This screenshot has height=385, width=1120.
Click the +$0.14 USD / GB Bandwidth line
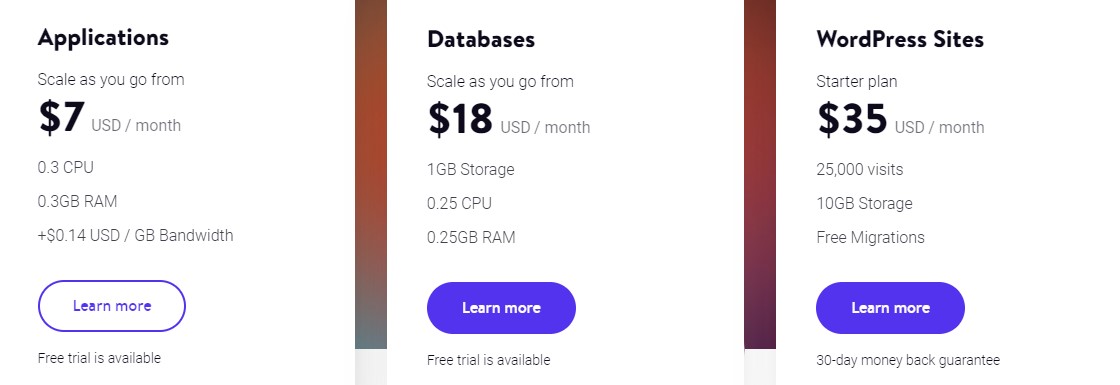[136, 235]
